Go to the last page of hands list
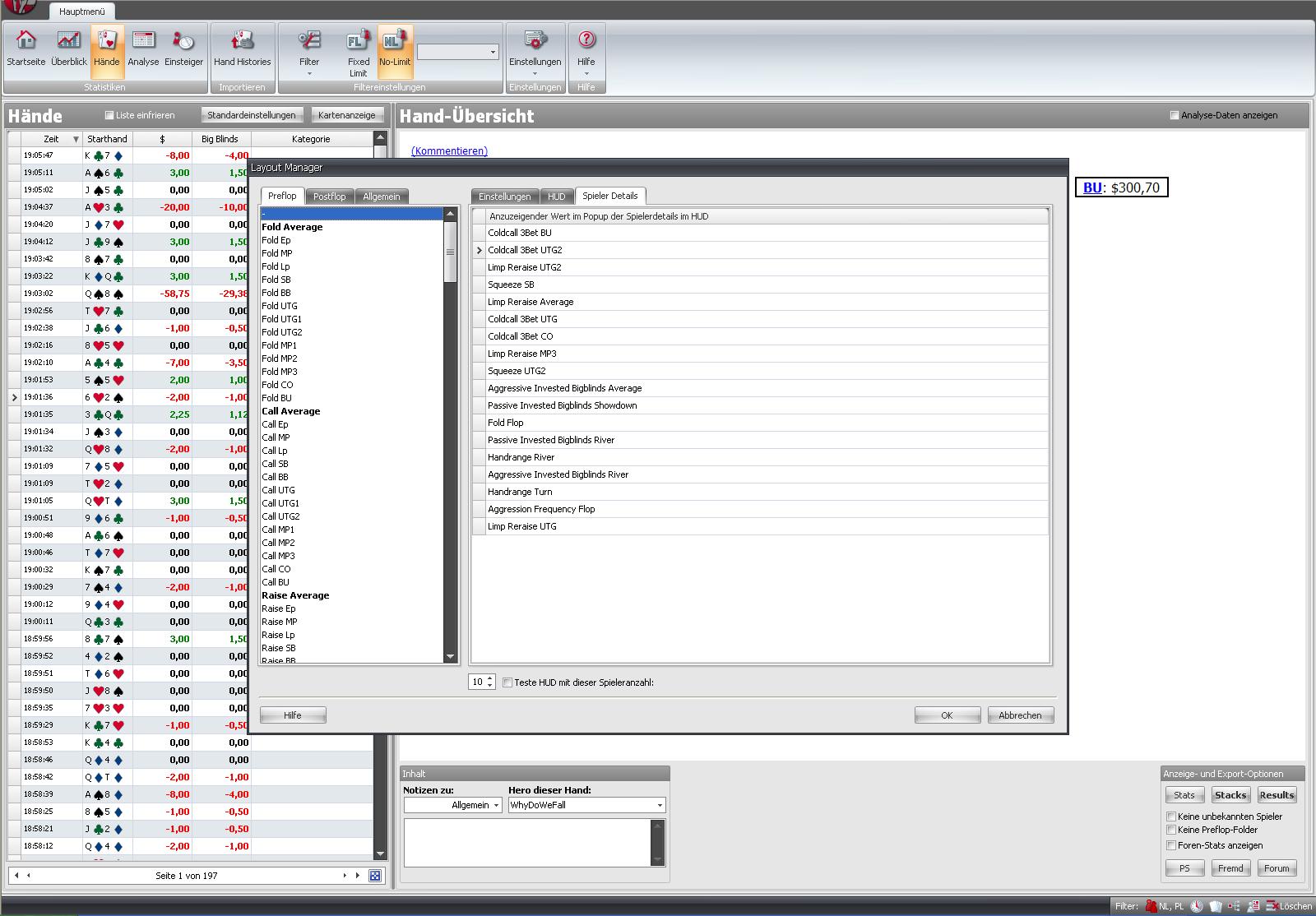This screenshot has width=1316, height=916. [x=357, y=876]
